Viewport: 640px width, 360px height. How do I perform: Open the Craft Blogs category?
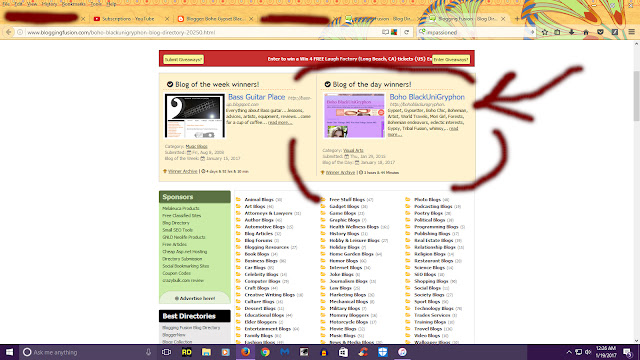257,288
